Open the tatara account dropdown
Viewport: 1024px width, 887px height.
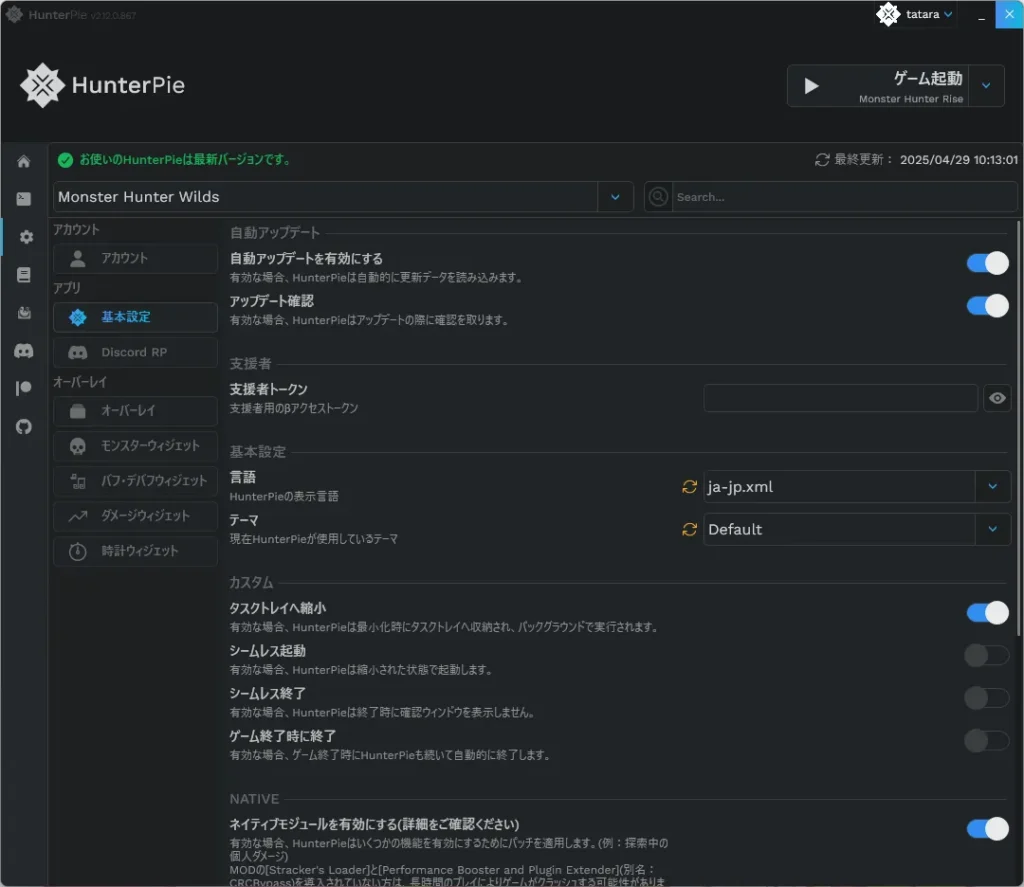click(948, 14)
